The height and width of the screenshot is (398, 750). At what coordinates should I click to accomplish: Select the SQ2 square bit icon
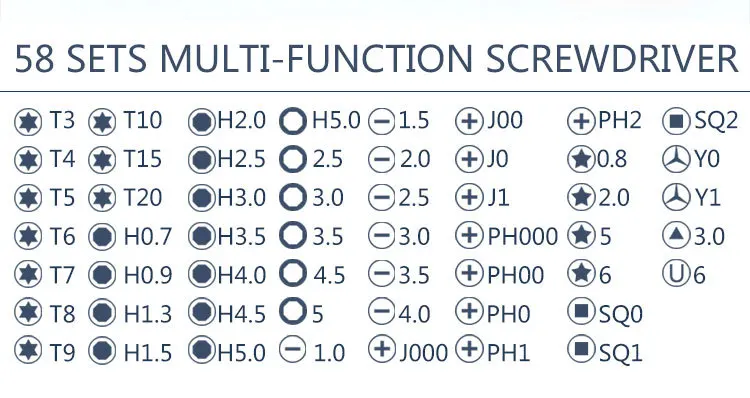[x=676, y=121]
